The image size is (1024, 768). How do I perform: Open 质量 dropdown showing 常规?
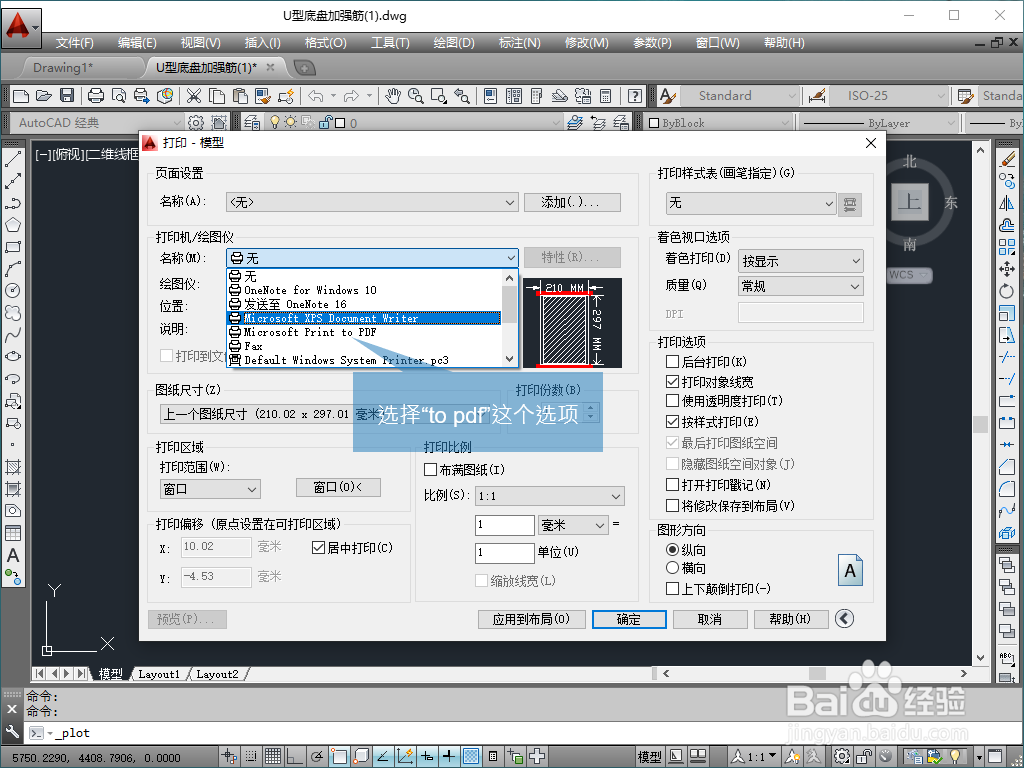pyautogui.click(x=801, y=286)
